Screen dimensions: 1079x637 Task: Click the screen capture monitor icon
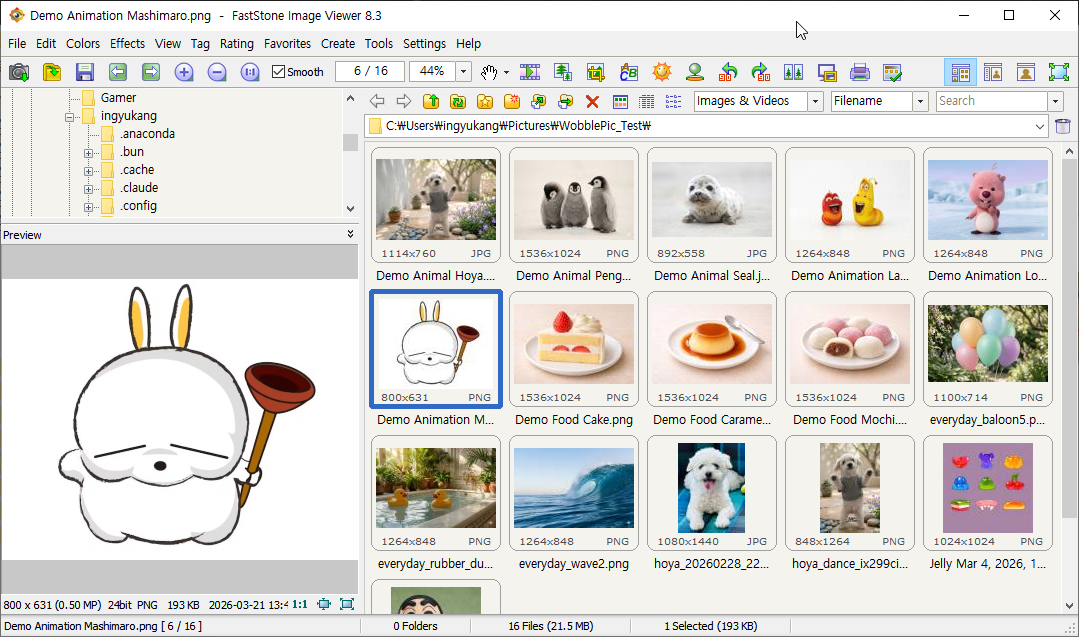click(x=826, y=72)
